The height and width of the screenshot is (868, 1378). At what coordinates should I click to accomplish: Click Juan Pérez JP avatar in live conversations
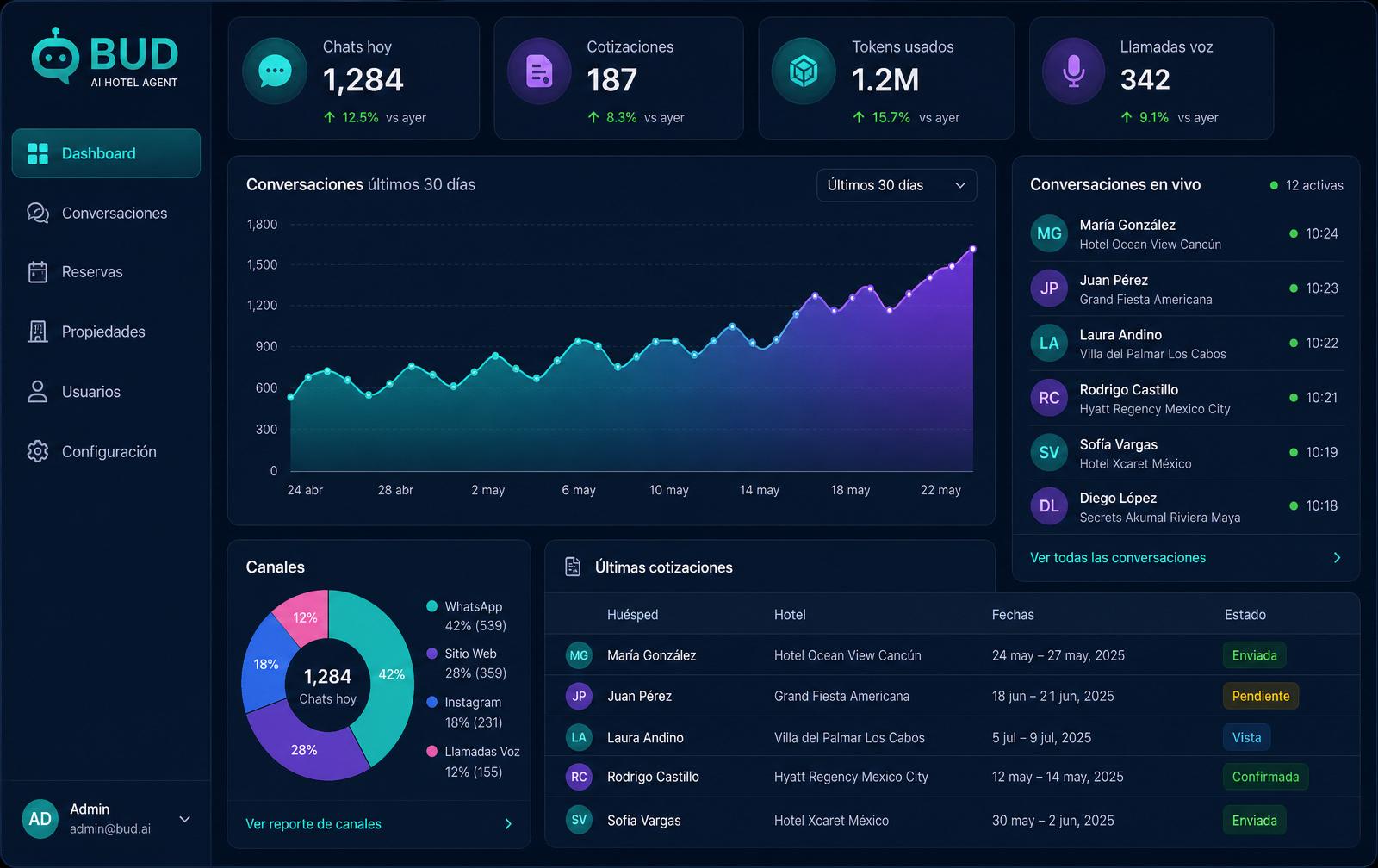click(1049, 288)
